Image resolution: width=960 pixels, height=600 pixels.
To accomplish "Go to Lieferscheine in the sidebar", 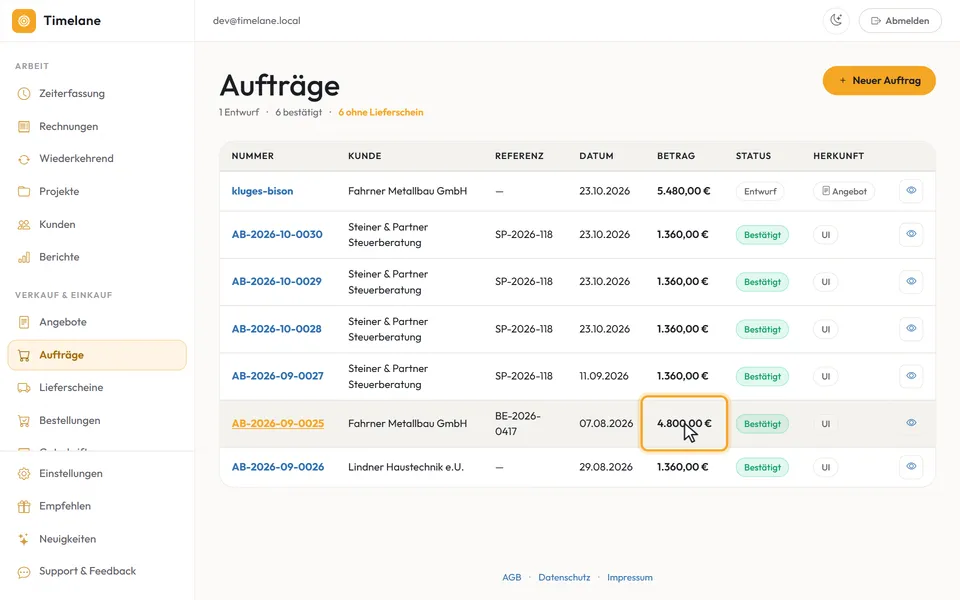I will point(97,388).
